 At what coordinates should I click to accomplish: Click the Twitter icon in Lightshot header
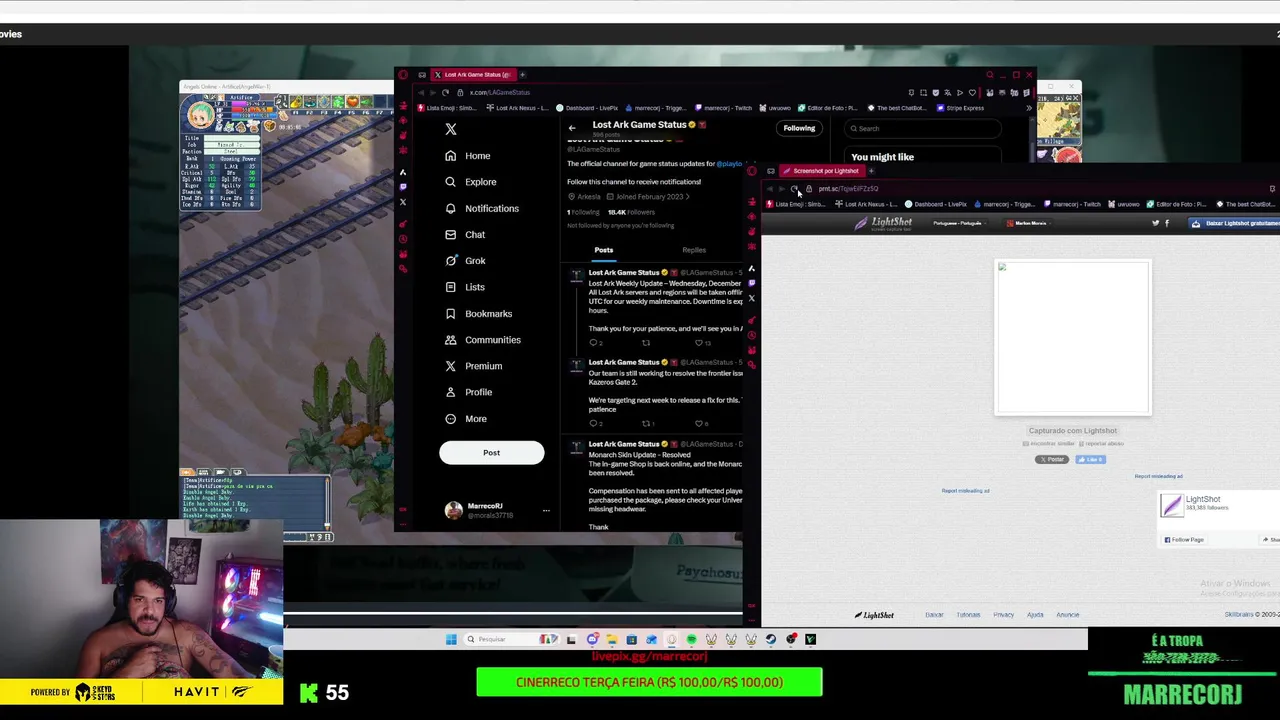(x=1156, y=223)
